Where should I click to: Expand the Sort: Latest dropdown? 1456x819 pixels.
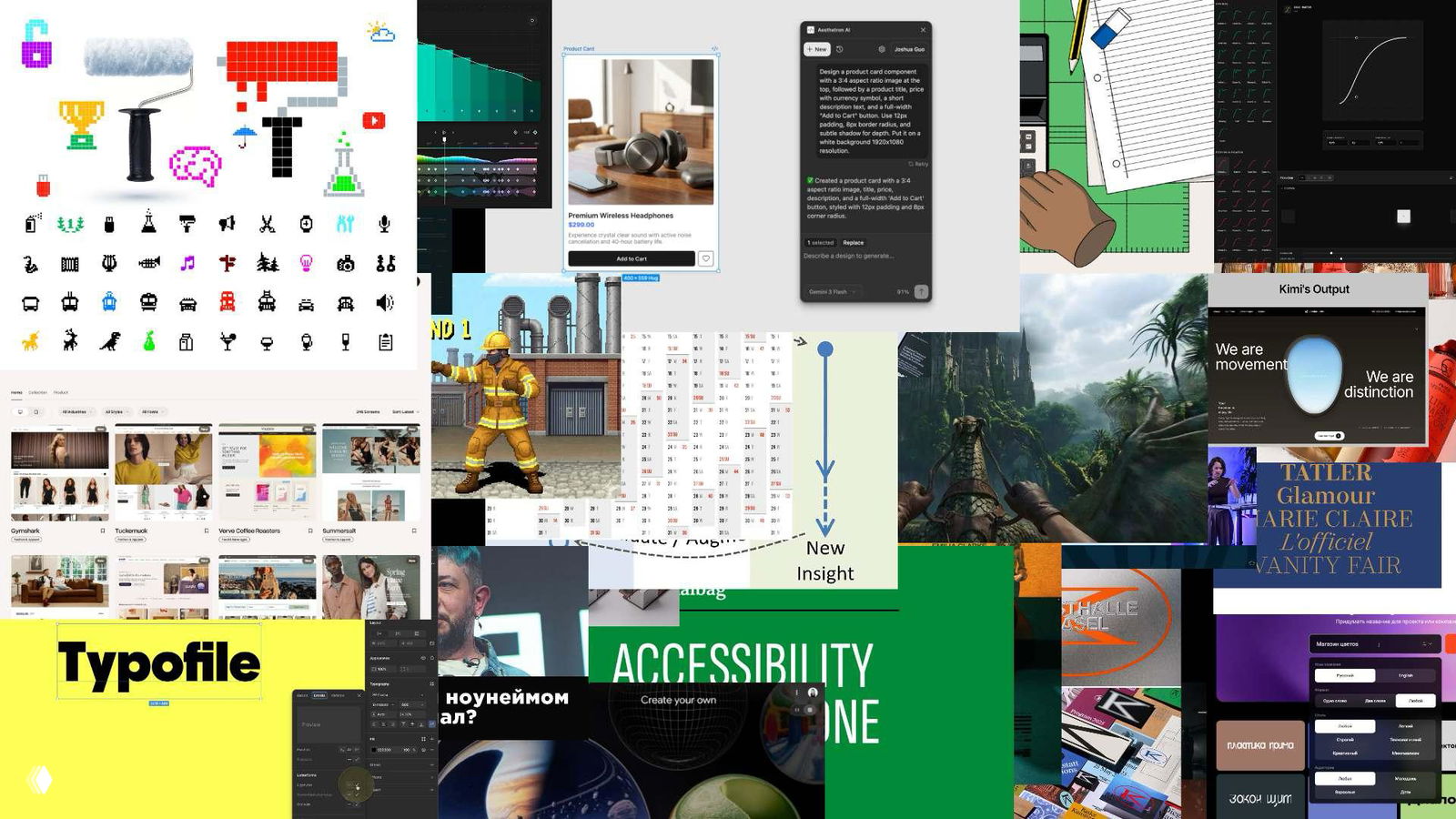point(404,411)
